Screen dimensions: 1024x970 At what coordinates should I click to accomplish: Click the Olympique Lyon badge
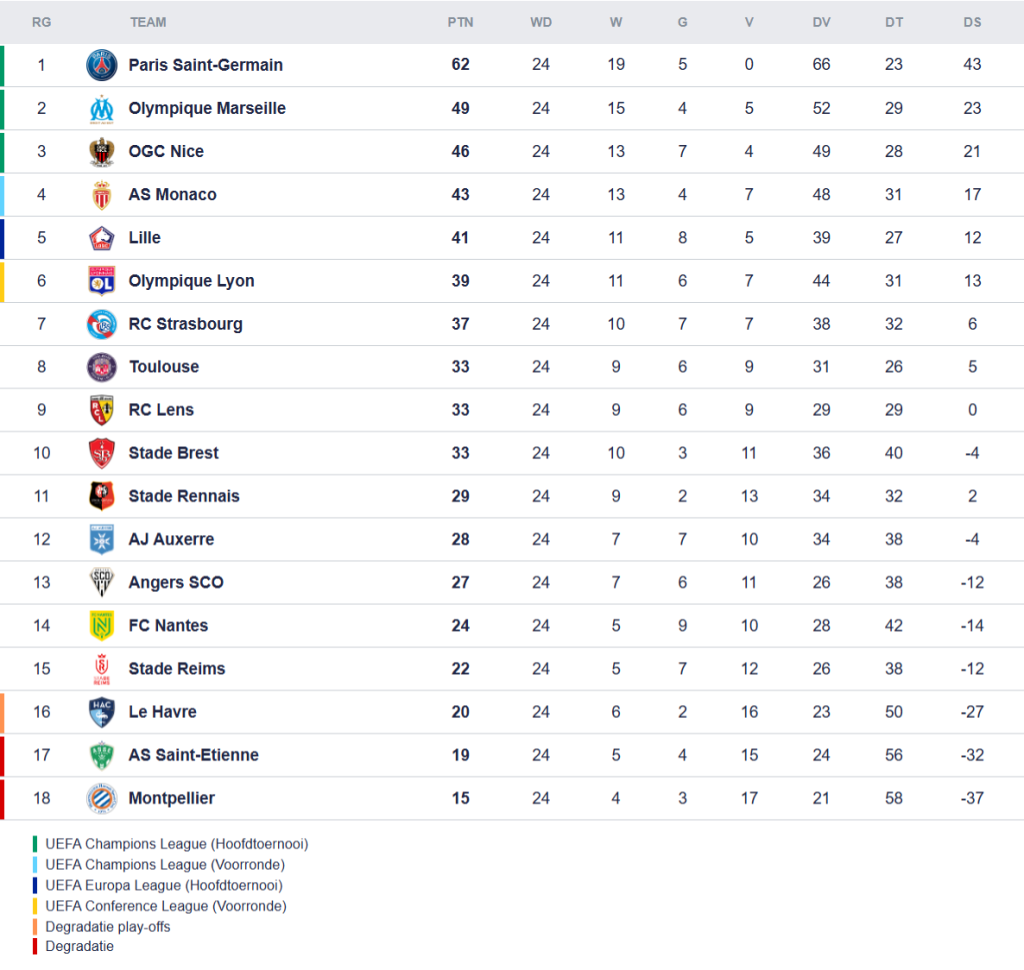[x=101, y=281]
